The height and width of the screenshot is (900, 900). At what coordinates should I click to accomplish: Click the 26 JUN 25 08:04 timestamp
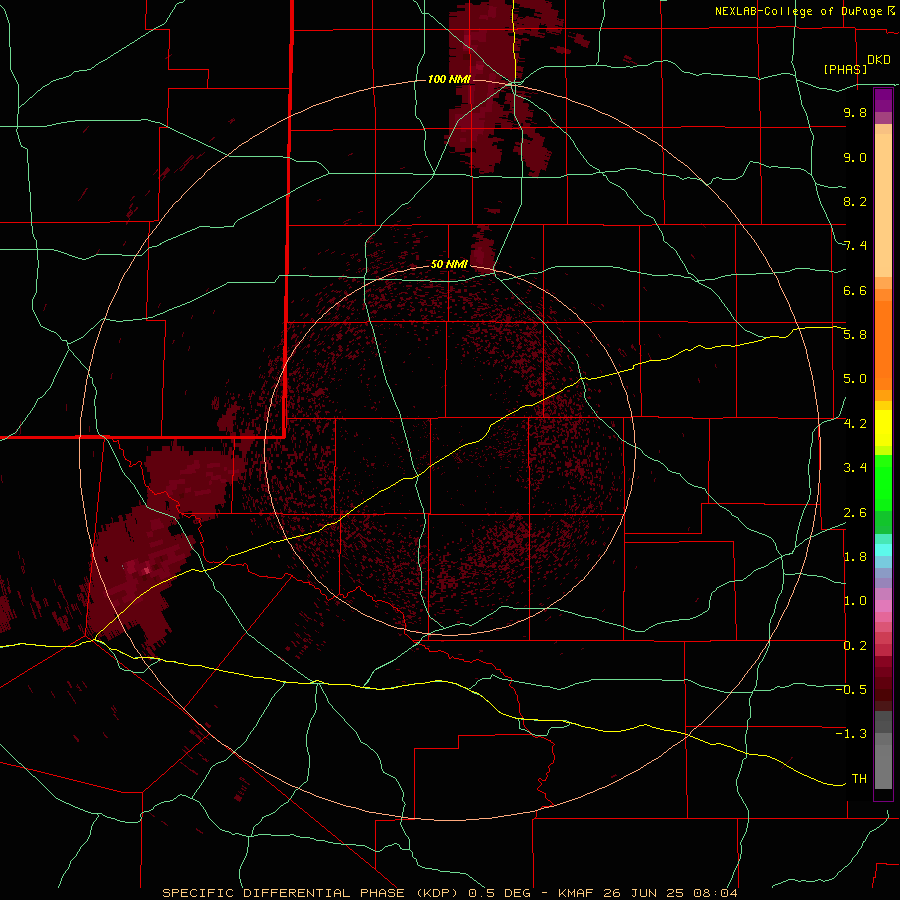(x=671, y=893)
